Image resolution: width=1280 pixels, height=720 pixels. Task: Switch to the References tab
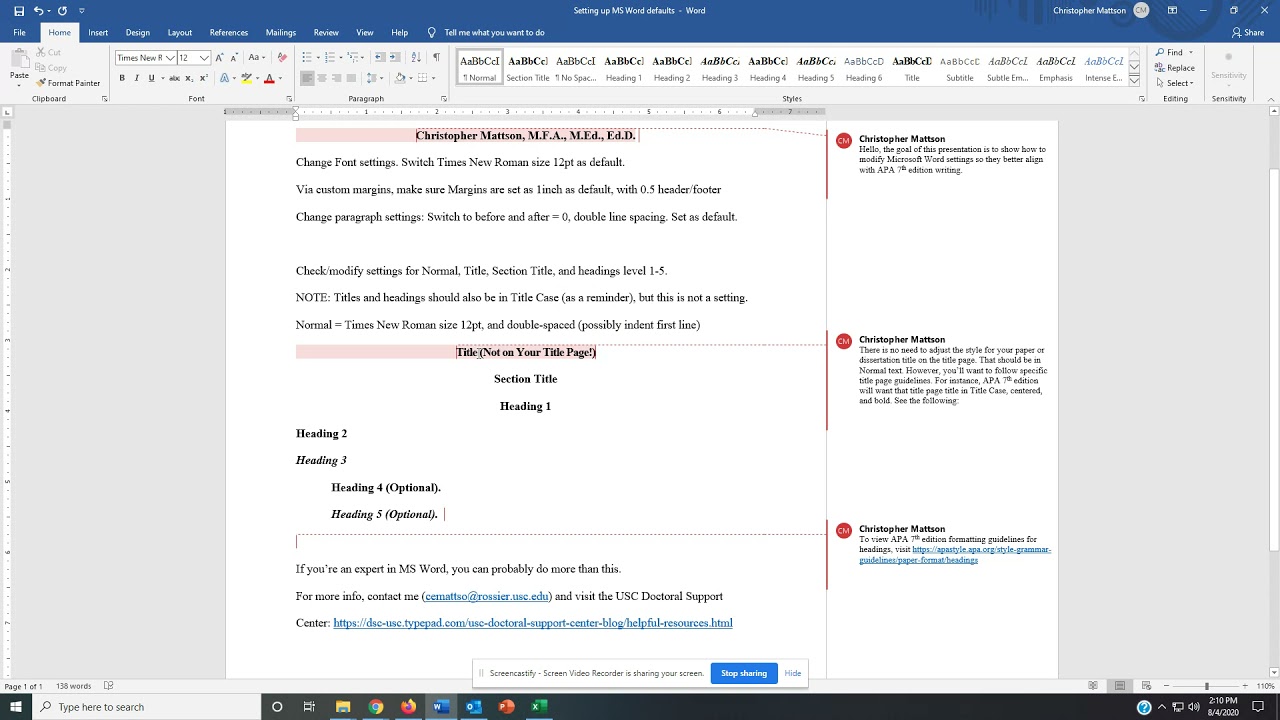point(229,33)
